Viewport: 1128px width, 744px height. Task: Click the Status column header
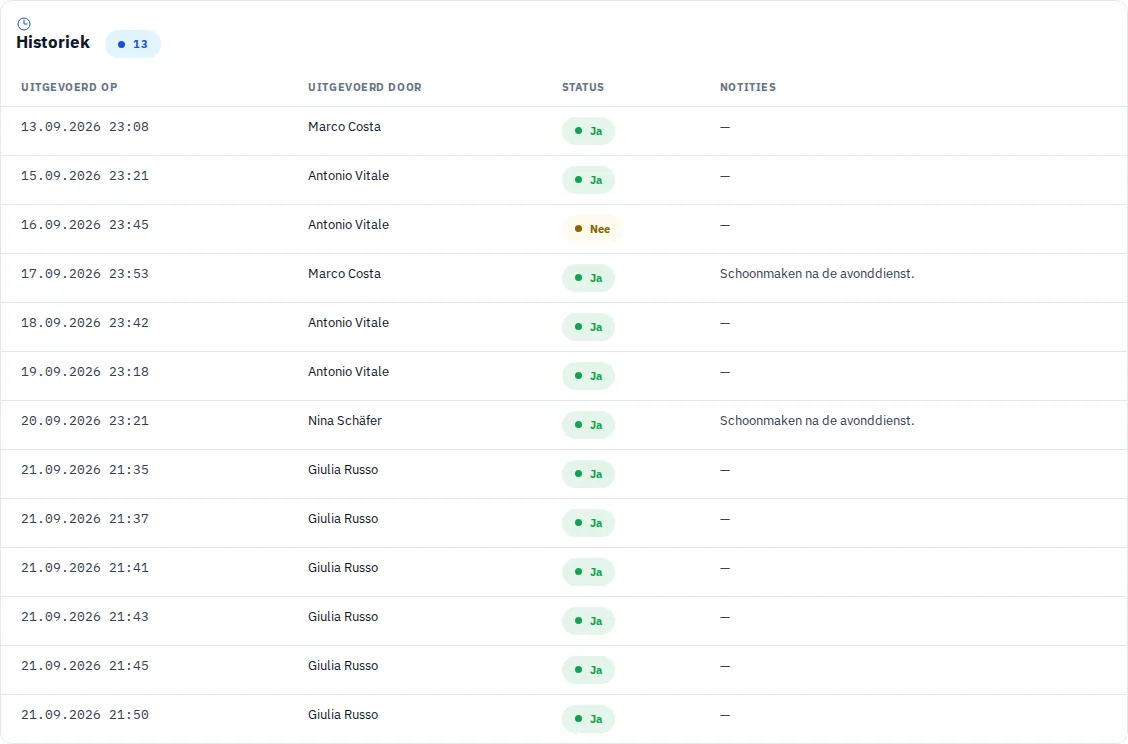tap(583, 87)
